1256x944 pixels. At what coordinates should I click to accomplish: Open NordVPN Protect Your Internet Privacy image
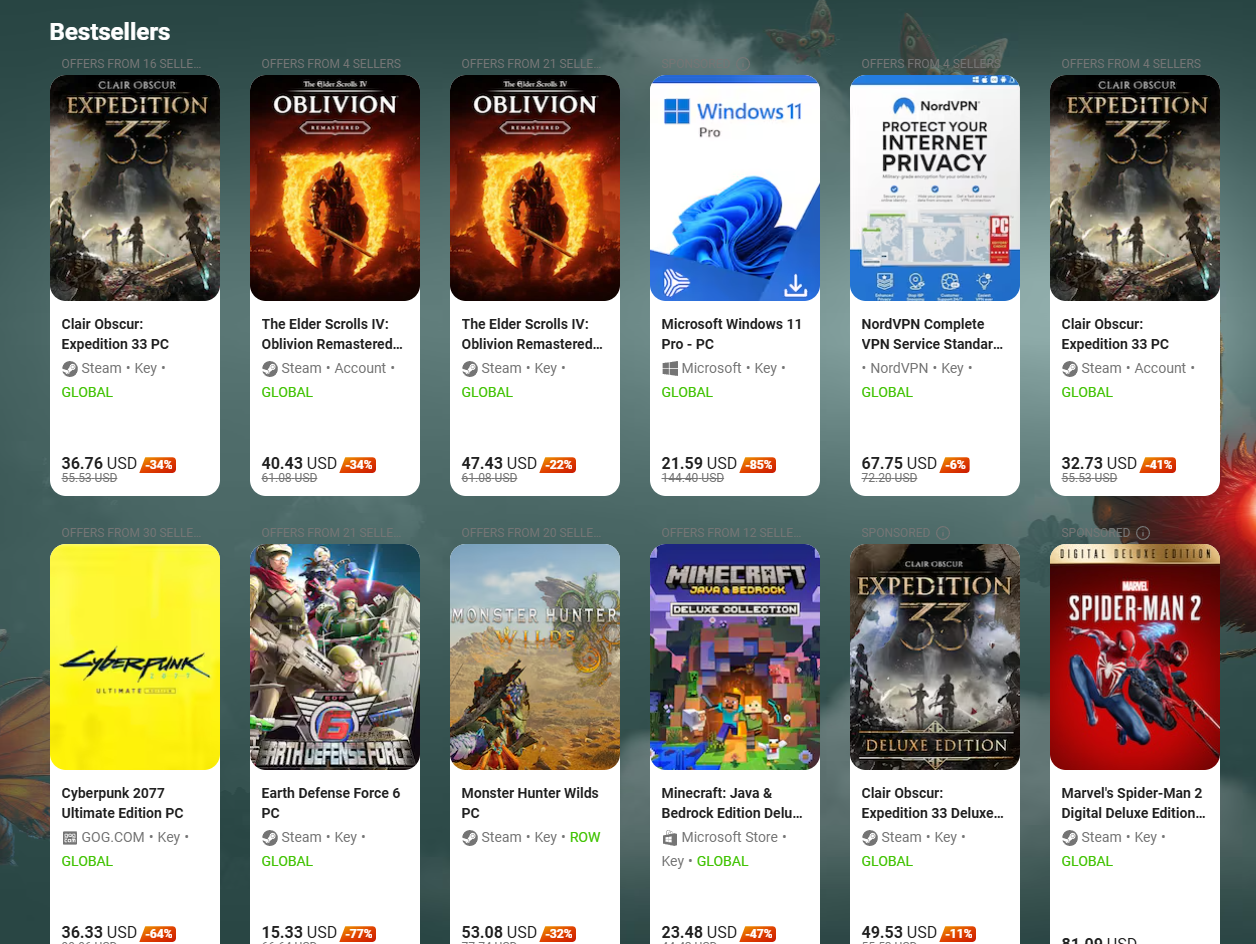click(x=935, y=188)
